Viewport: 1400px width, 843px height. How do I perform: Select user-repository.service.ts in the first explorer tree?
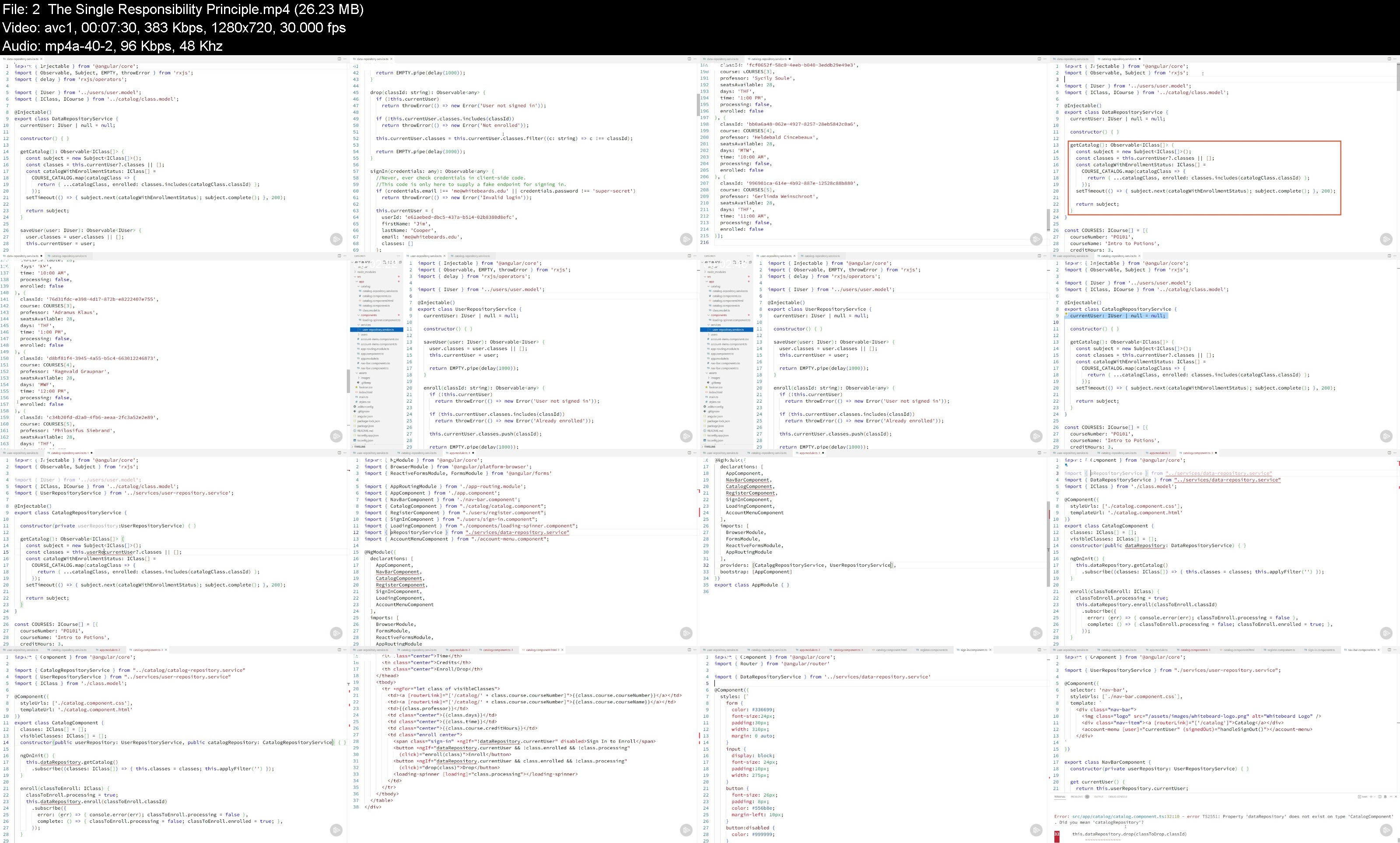[376, 330]
